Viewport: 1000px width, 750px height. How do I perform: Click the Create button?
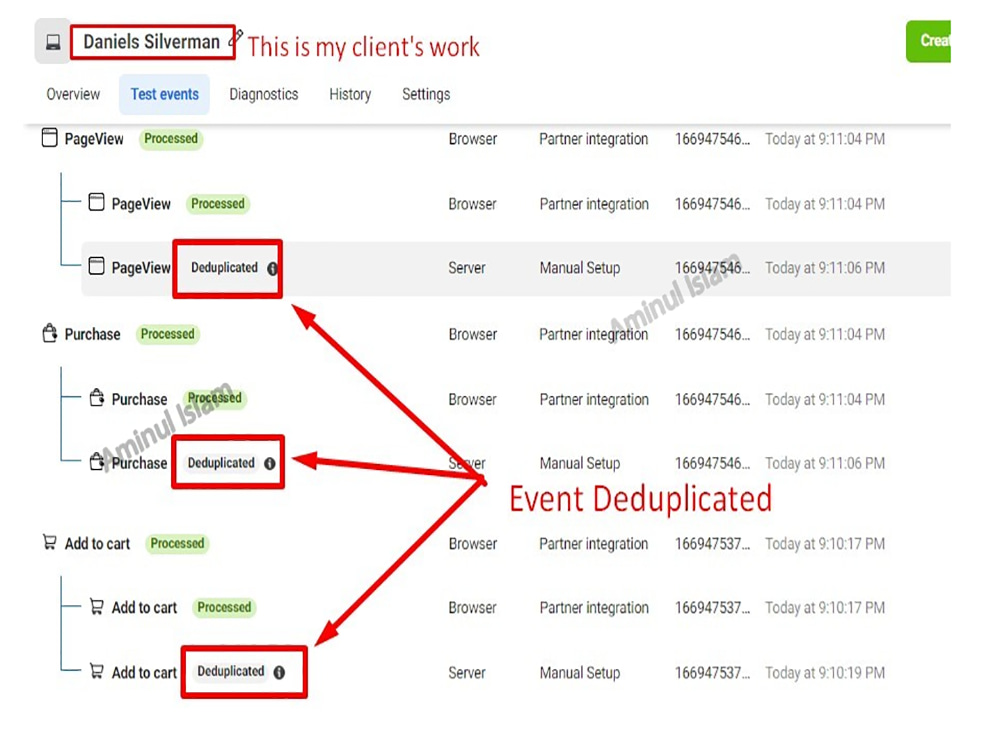[929, 41]
